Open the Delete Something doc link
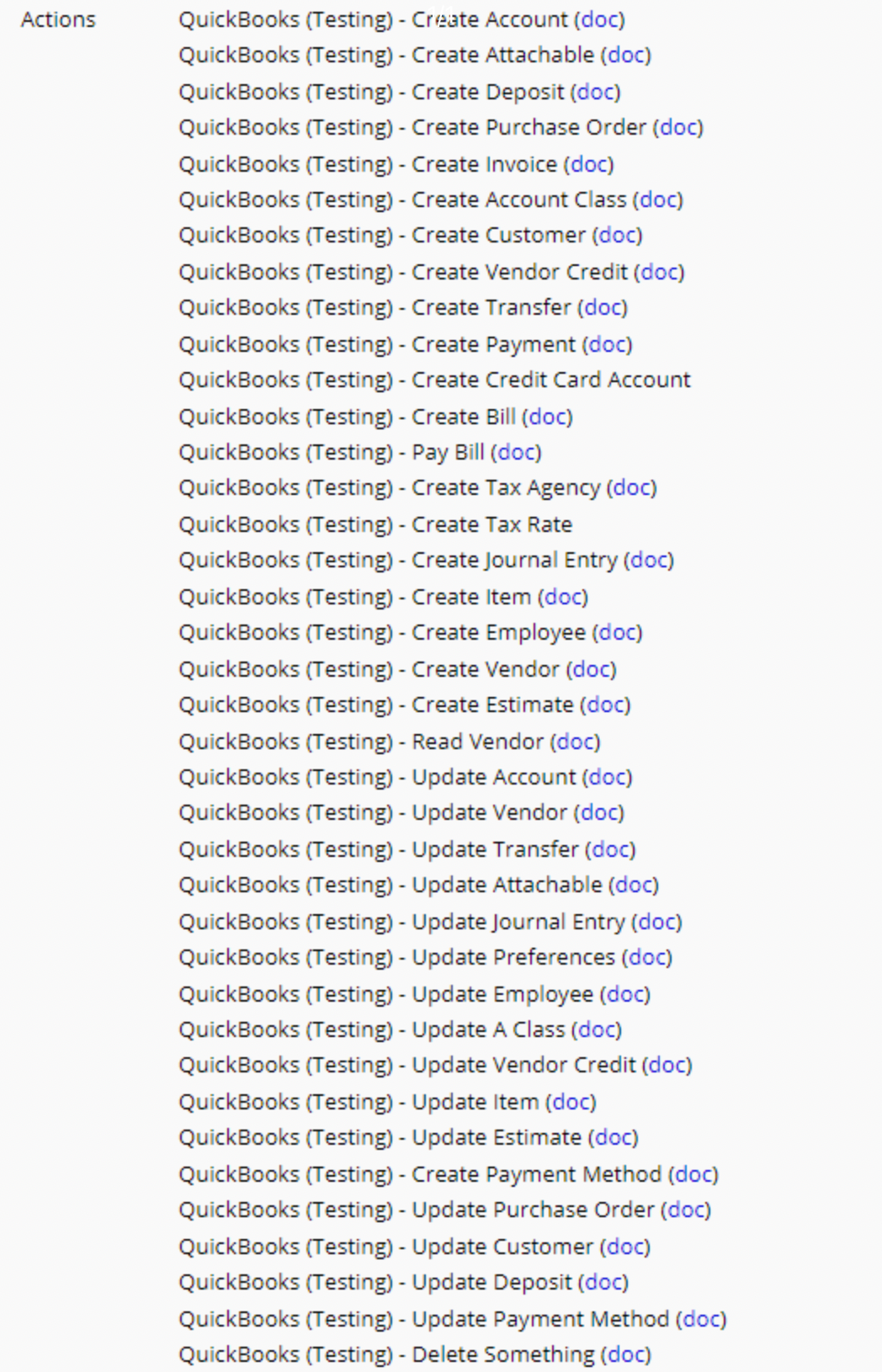This screenshot has height=1372, width=882. point(628,1355)
